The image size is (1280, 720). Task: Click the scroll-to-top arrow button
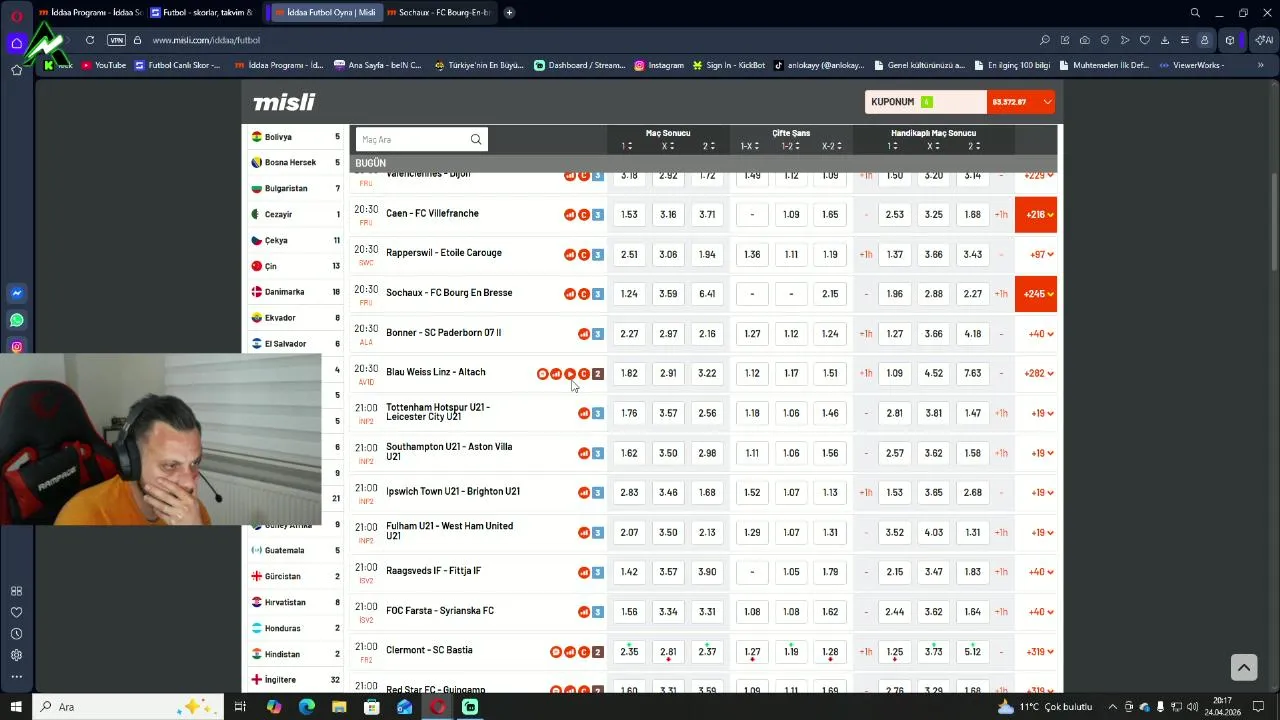[1243, 667]
